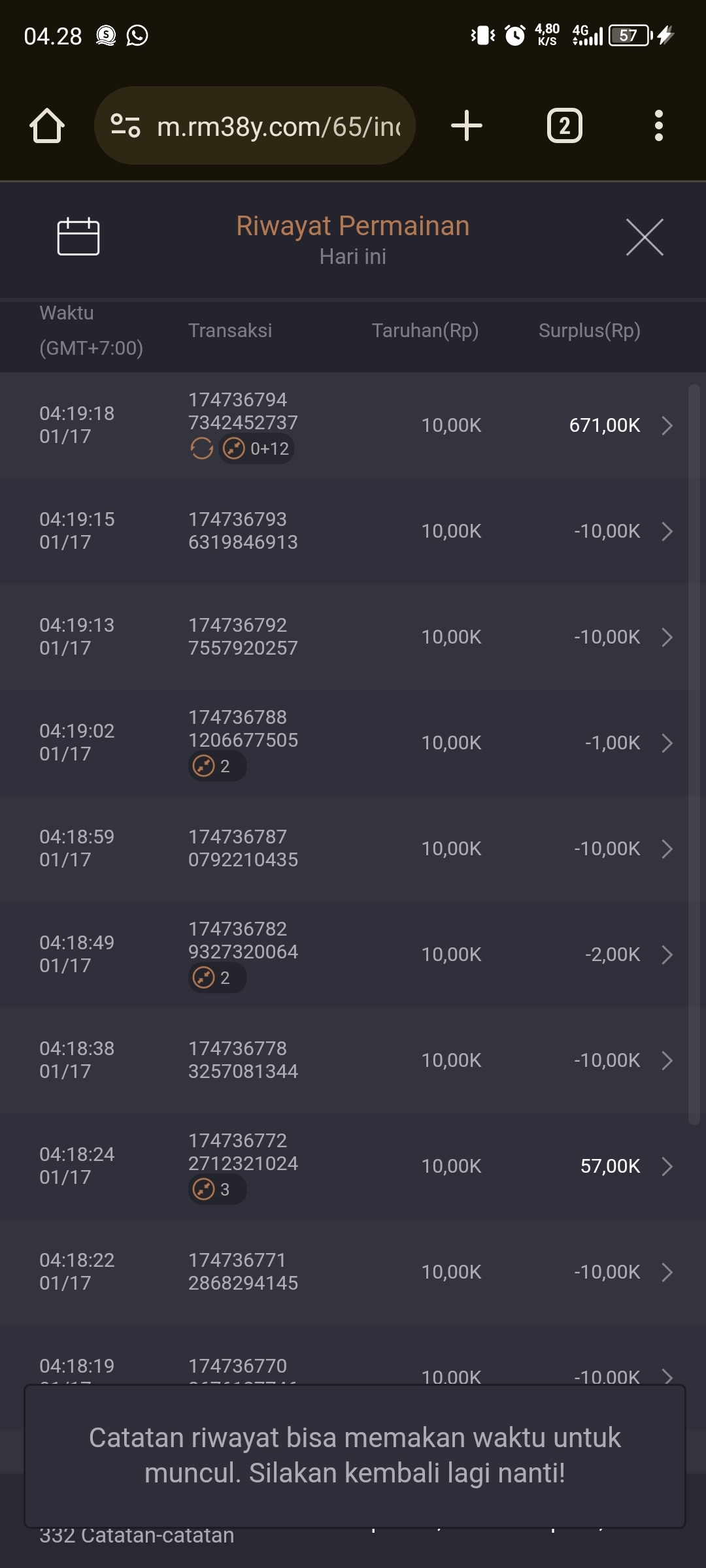Viewport: 706px width, 1568px height.
Task: Click the URL address bar m.rm38y.com
Action: 278,126
